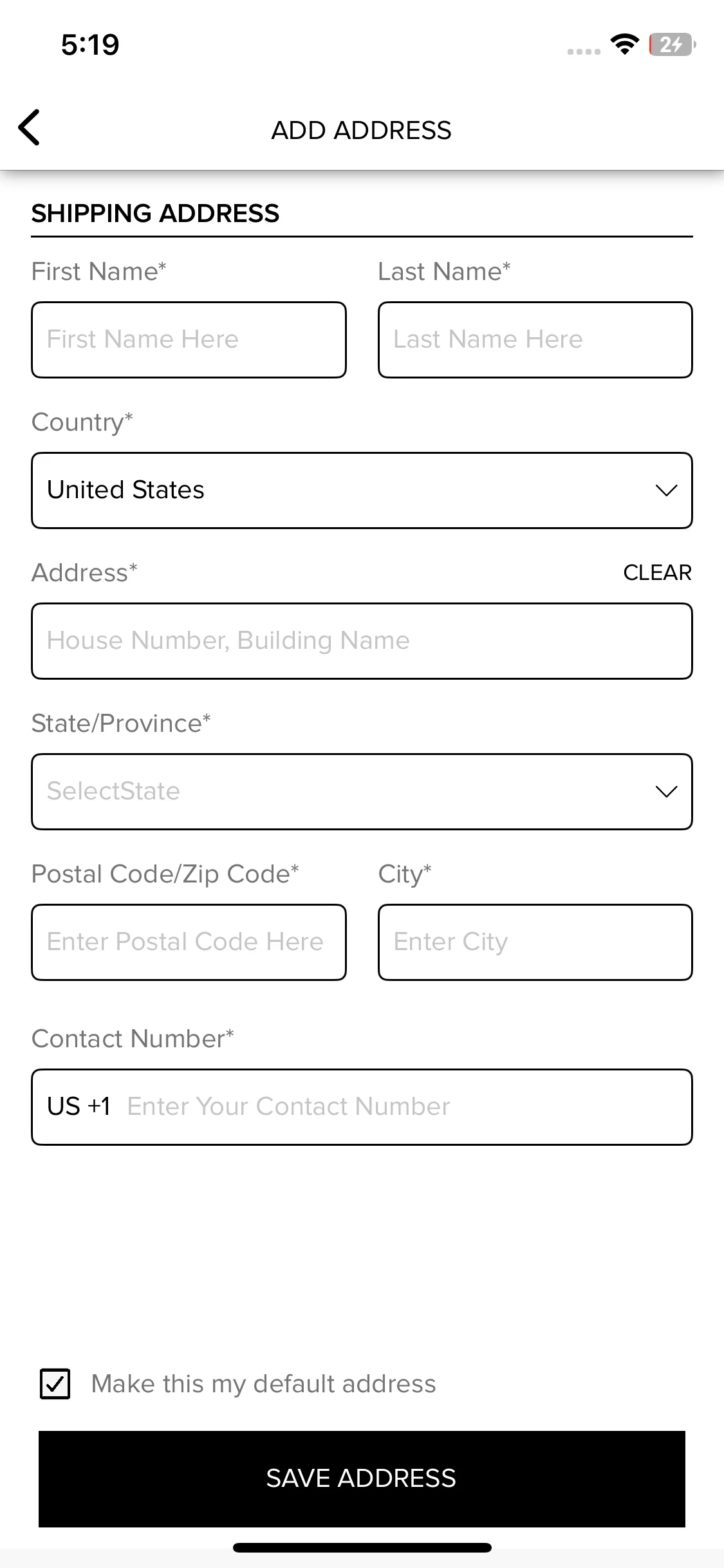Open the United States country dropdown
Image resolution: width=724 pixels, height=1568 pixels.
[362, 490]
